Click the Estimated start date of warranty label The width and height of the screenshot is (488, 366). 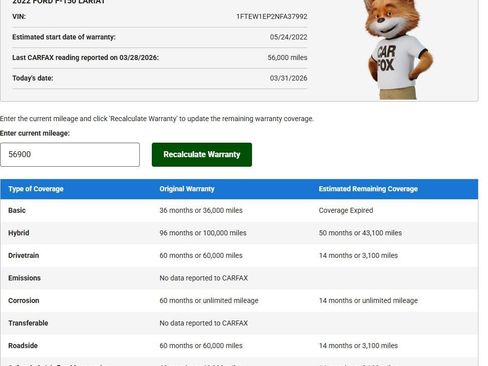64,37
